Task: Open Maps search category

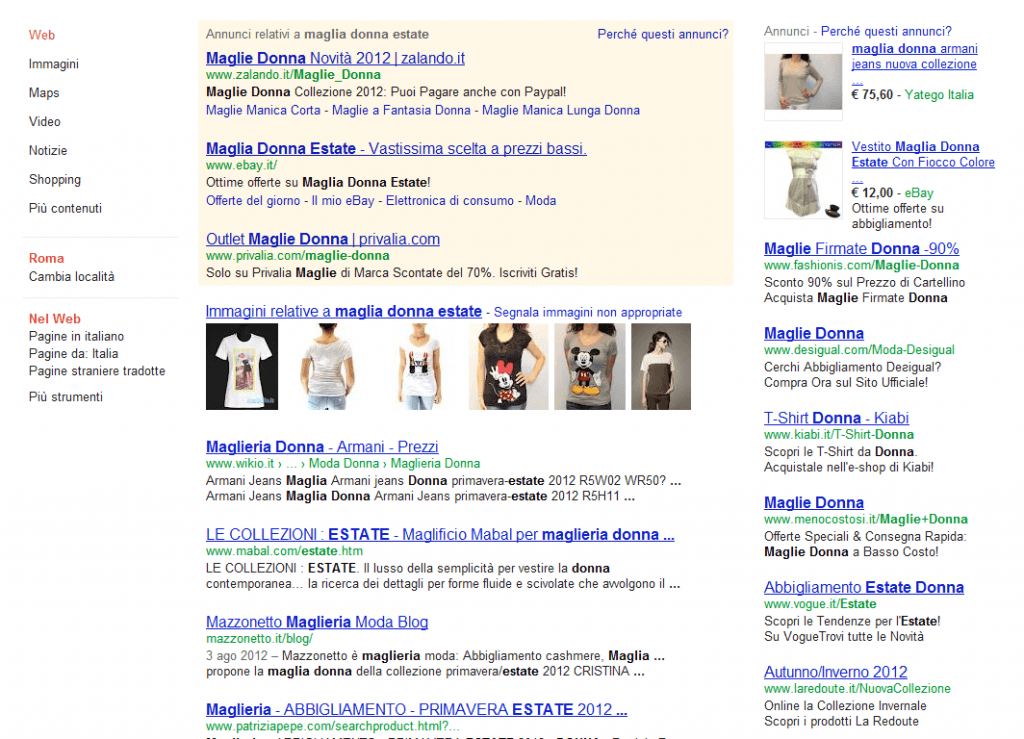Action: click(44, 93)
